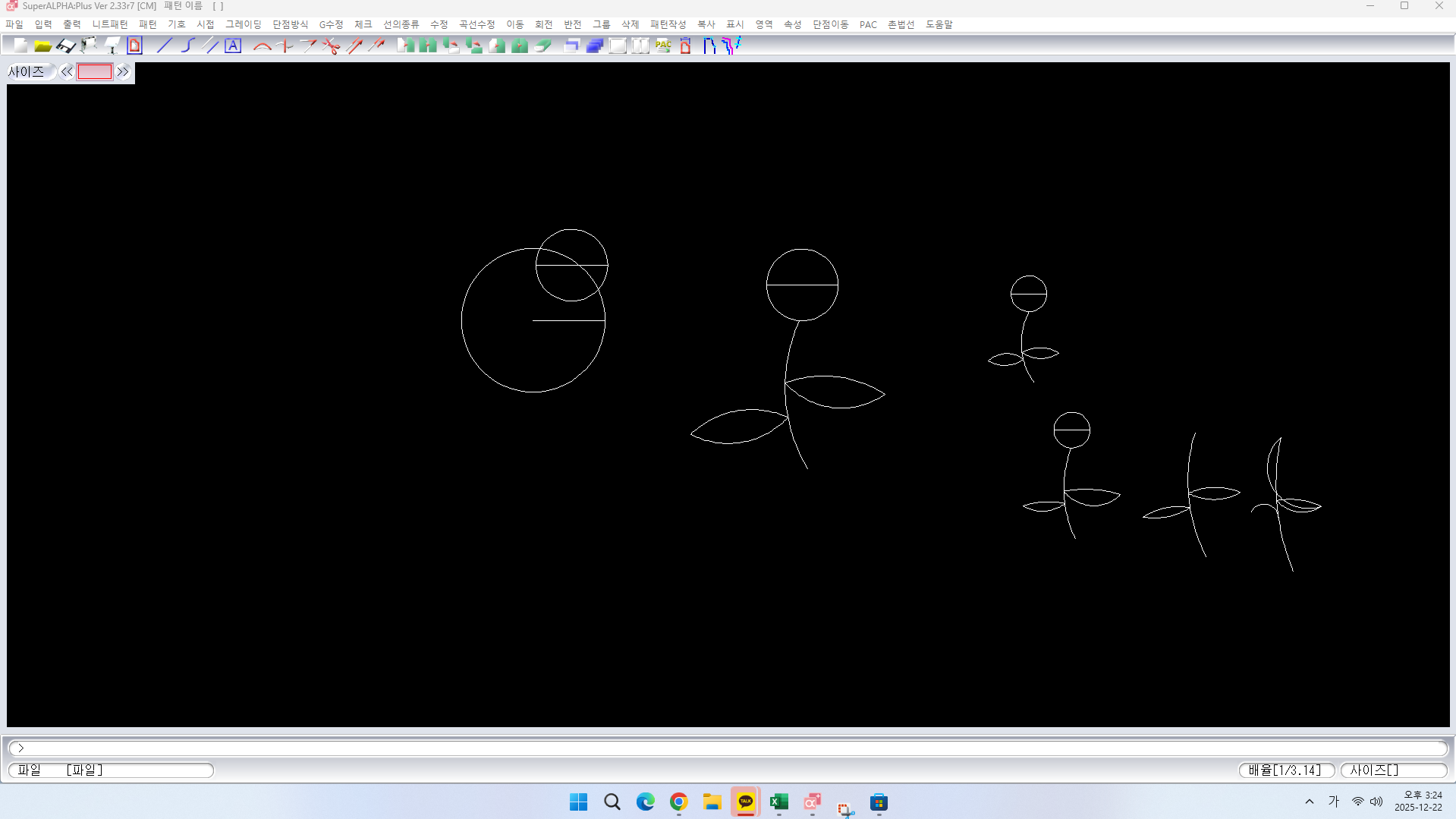Open the 파일 menu

click(14, 24)
